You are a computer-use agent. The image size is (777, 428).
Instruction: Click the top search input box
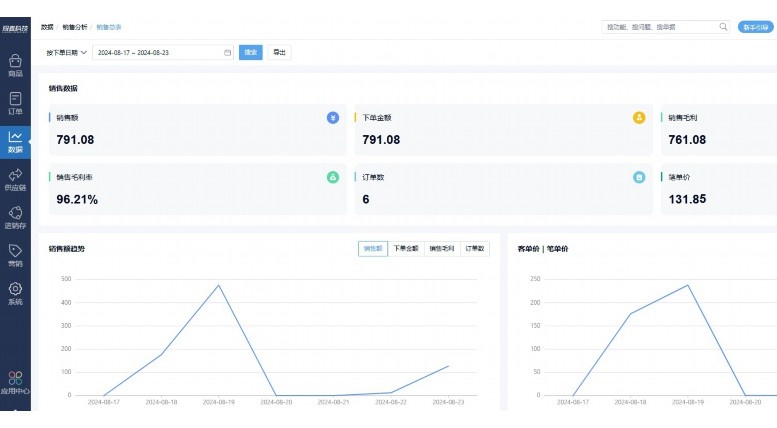[666, 27]
